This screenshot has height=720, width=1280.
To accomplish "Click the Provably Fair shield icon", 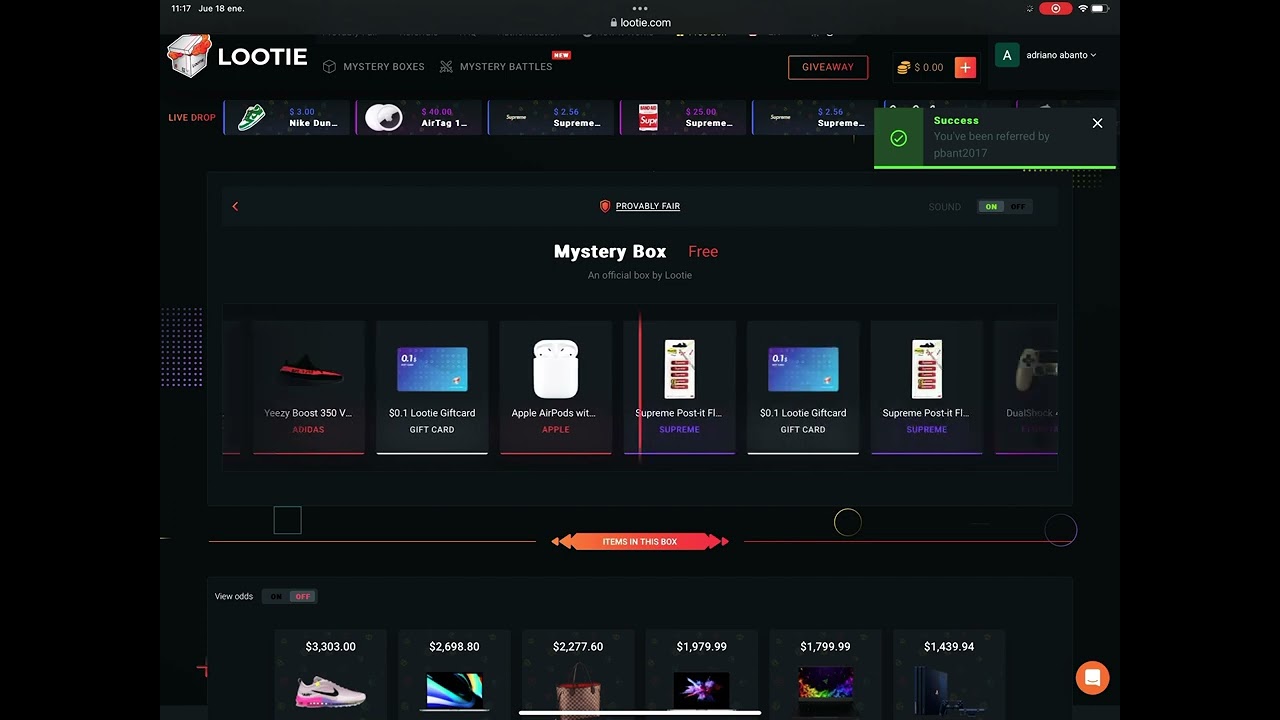I will [605, 206].
